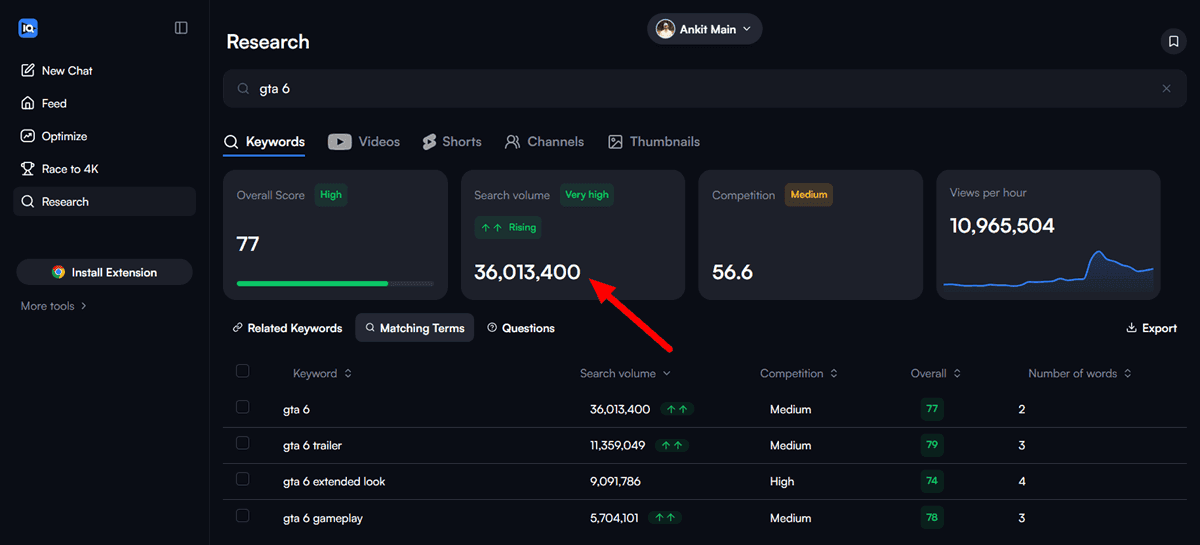Click the overall score 78 badge
This screenshot has height=545, width=1200.
point(932,517)
